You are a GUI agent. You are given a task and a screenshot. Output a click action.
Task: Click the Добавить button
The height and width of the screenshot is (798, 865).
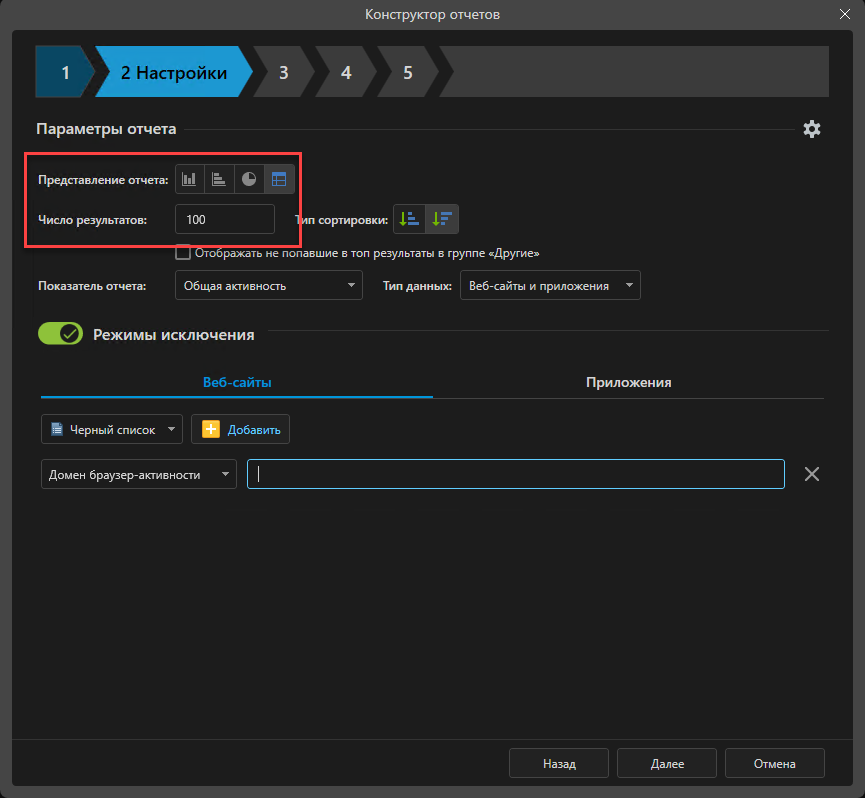241,430
